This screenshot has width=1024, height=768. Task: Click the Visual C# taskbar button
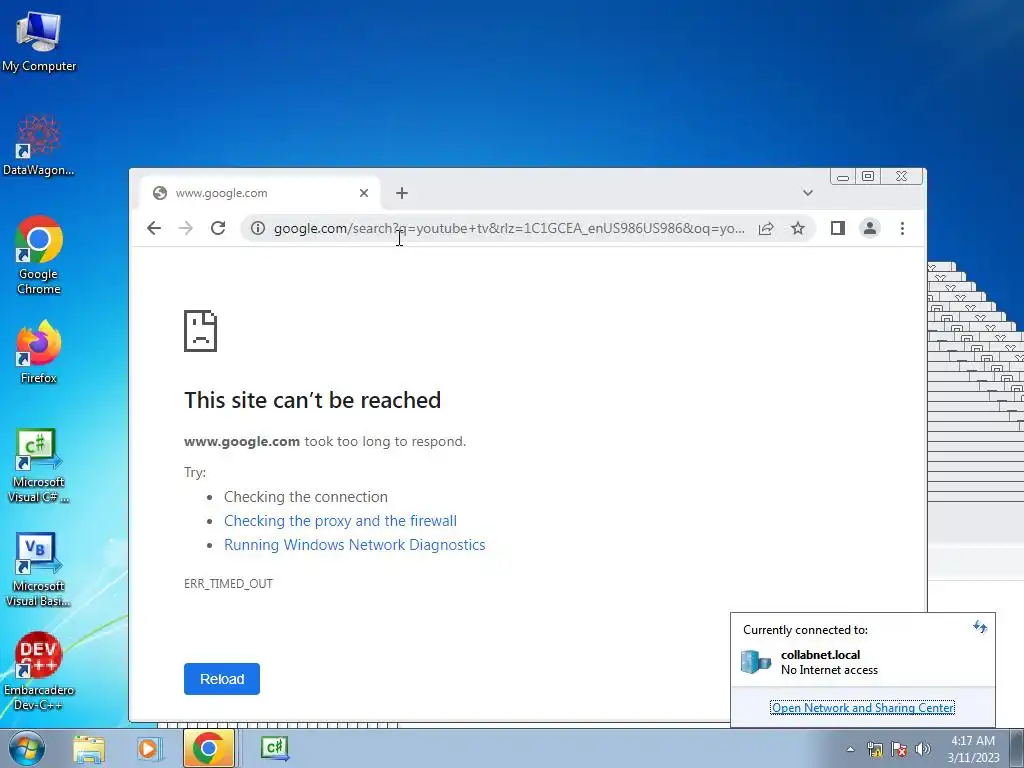pos(274,748)
